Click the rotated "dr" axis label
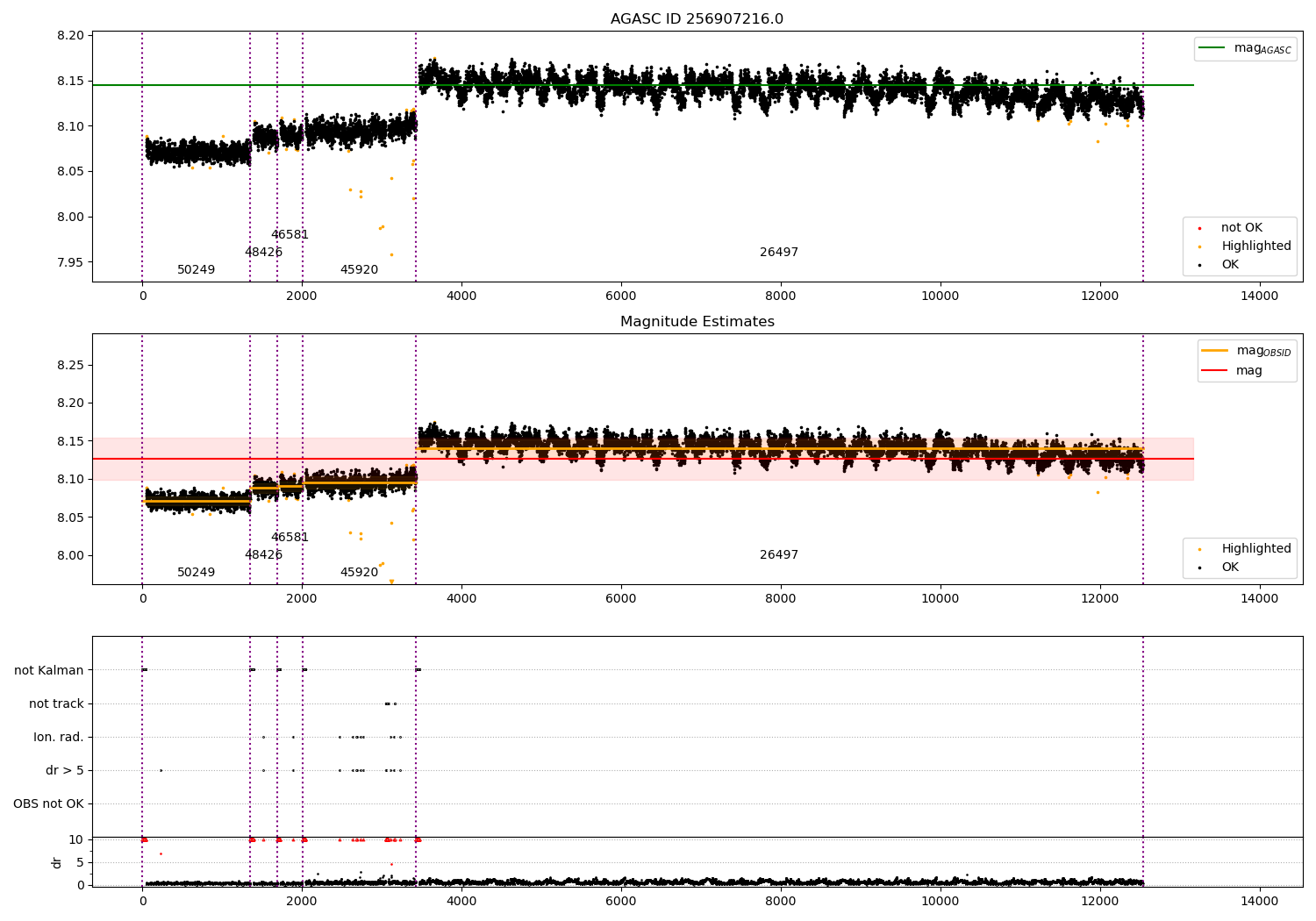The width and height of the screenshot is (1316, 921). pos(57,862)
